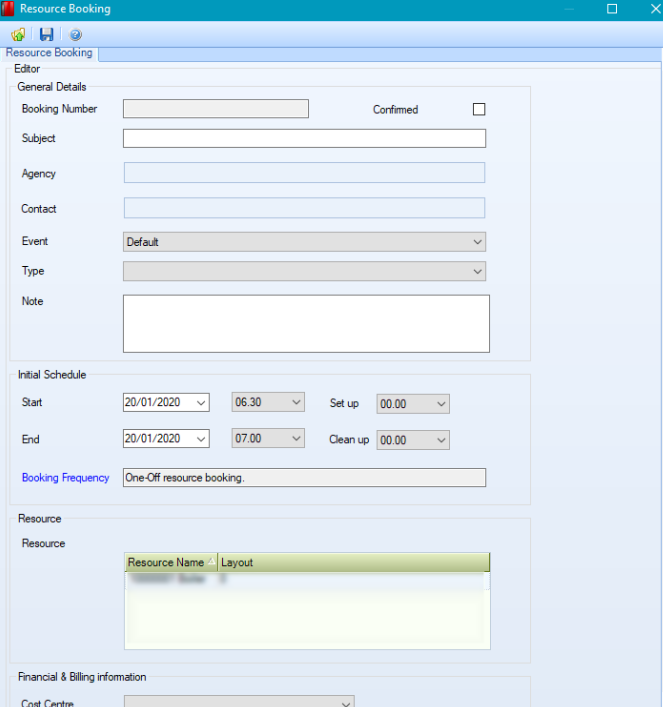This screenshot has width=663, height=707.
Task: Maximize the Resource Booking window
Action: 612,9
